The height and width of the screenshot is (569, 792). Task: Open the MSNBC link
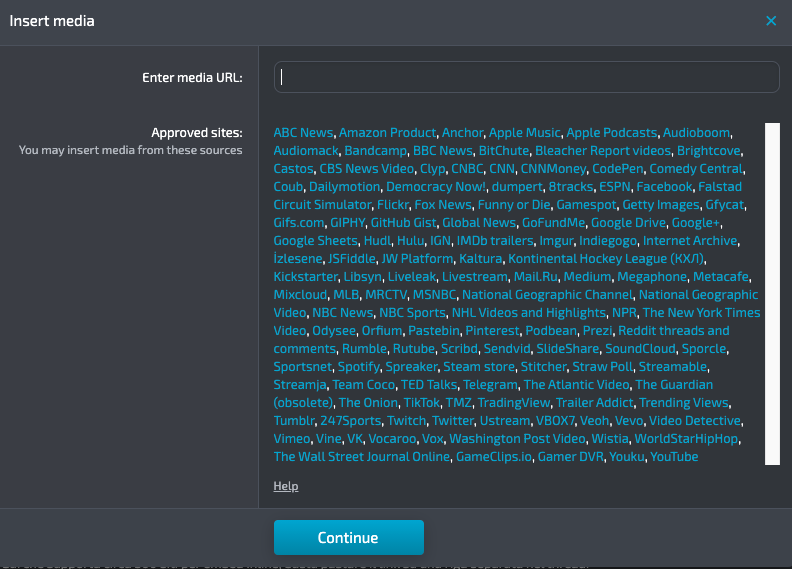pyautogui.click(x=434, y=295)
